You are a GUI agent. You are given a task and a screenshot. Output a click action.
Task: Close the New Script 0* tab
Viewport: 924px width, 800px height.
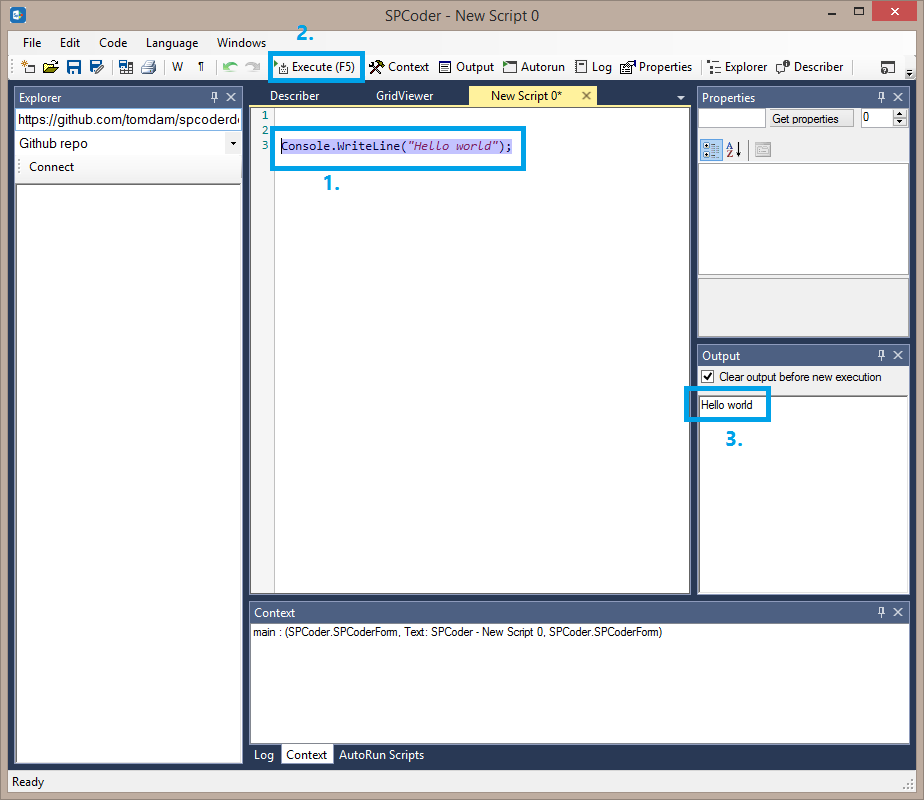tap(586, 95)
